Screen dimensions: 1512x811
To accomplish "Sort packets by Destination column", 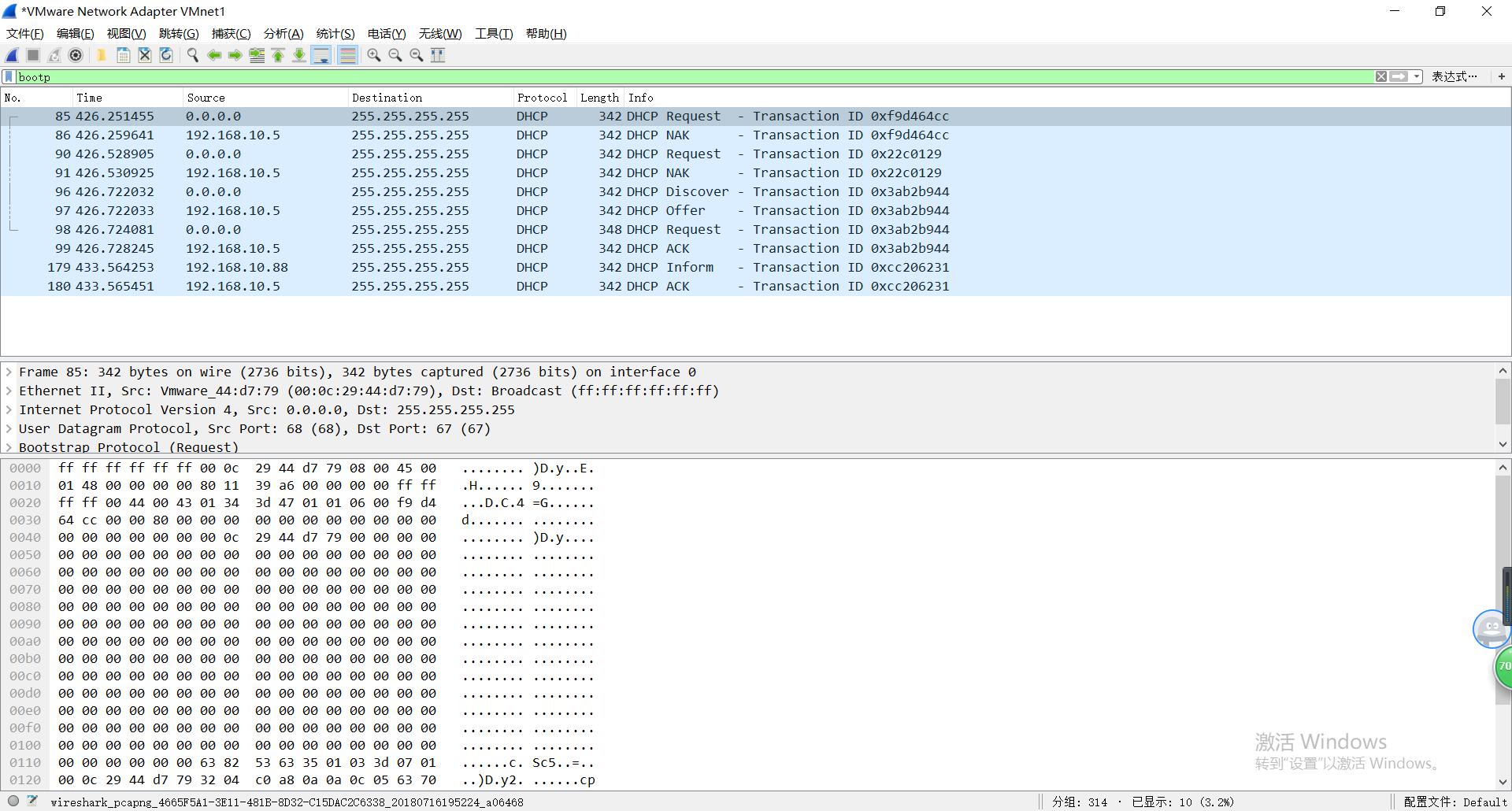I will point(431,98).
